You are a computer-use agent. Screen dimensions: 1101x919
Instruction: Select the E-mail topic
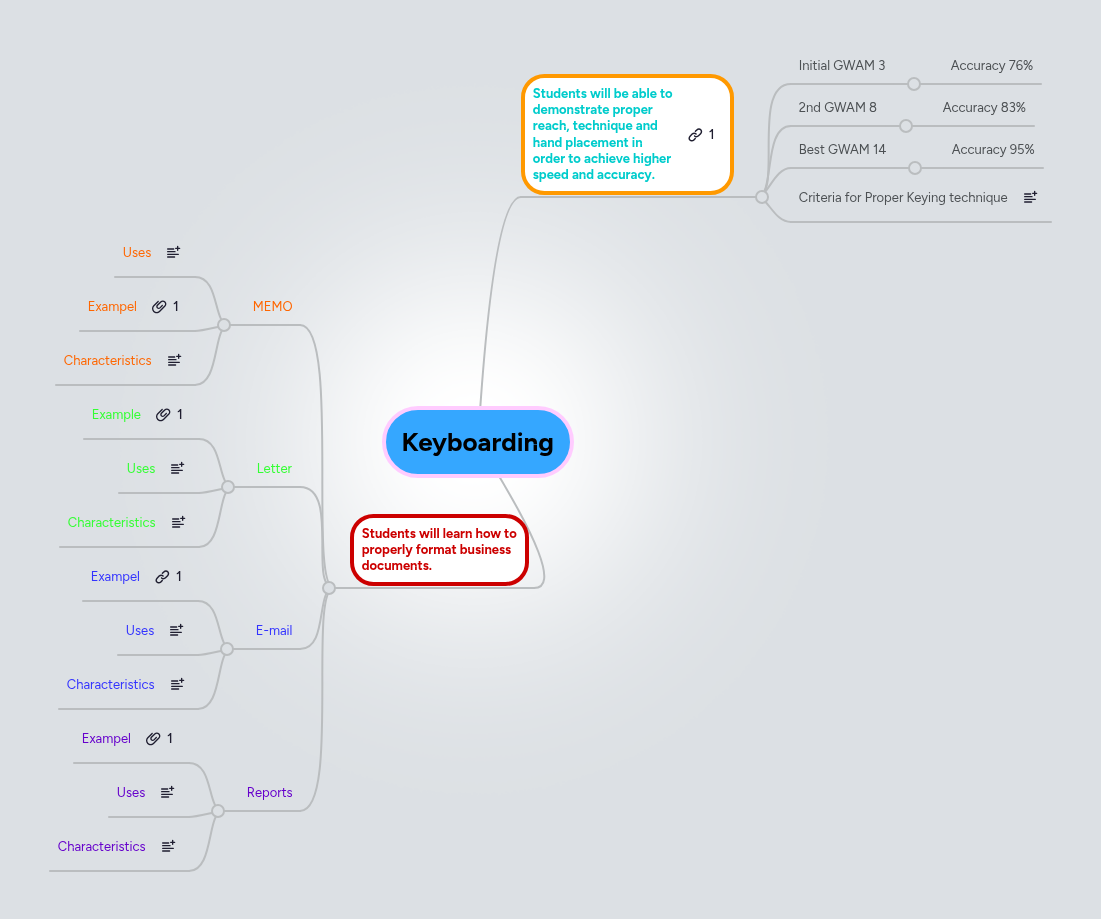click(274, 630)
